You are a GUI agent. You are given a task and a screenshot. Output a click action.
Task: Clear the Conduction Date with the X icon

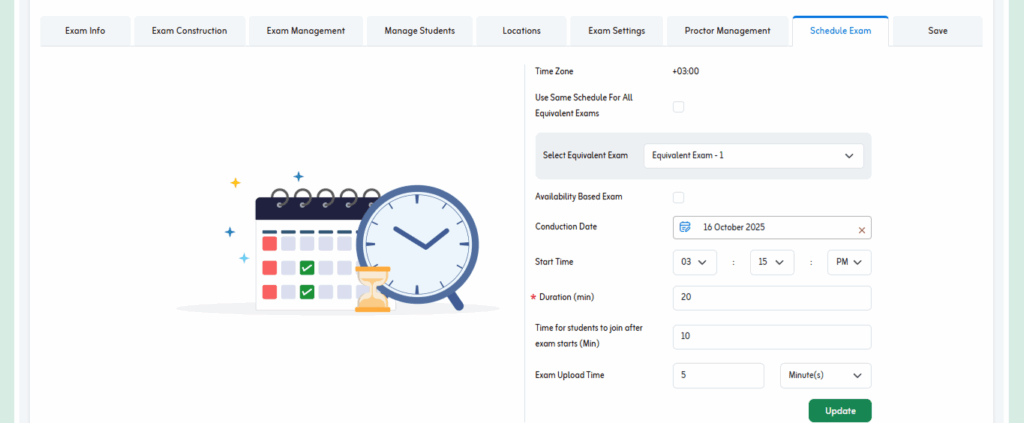pyautogui.click(x=861, y=229)
